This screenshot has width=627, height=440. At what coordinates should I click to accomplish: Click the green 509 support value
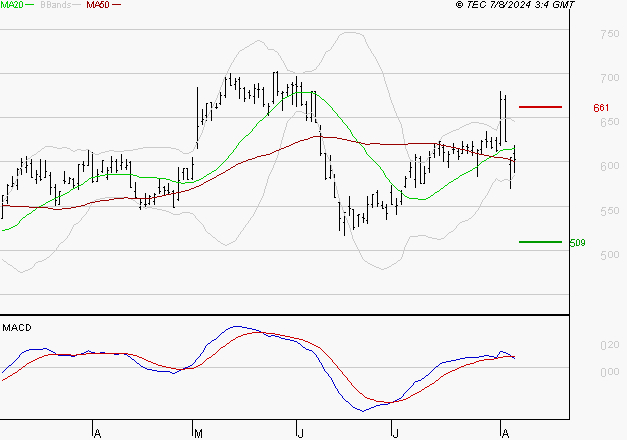click(577, 243)
